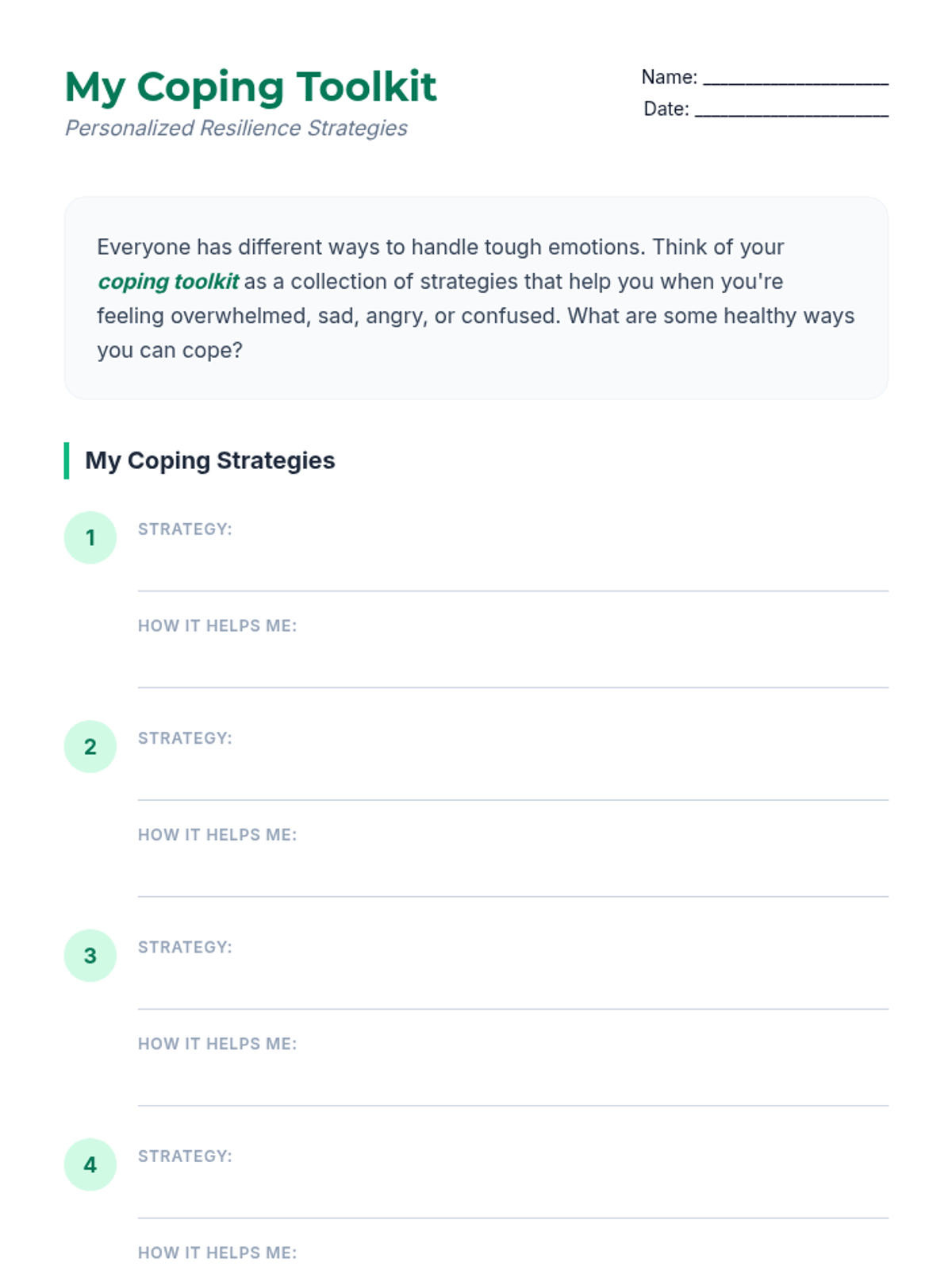Image resolution: width=952 pixels, height=1270 pixels.
Task: Click the Name blank line
Action: coord(795,78)
